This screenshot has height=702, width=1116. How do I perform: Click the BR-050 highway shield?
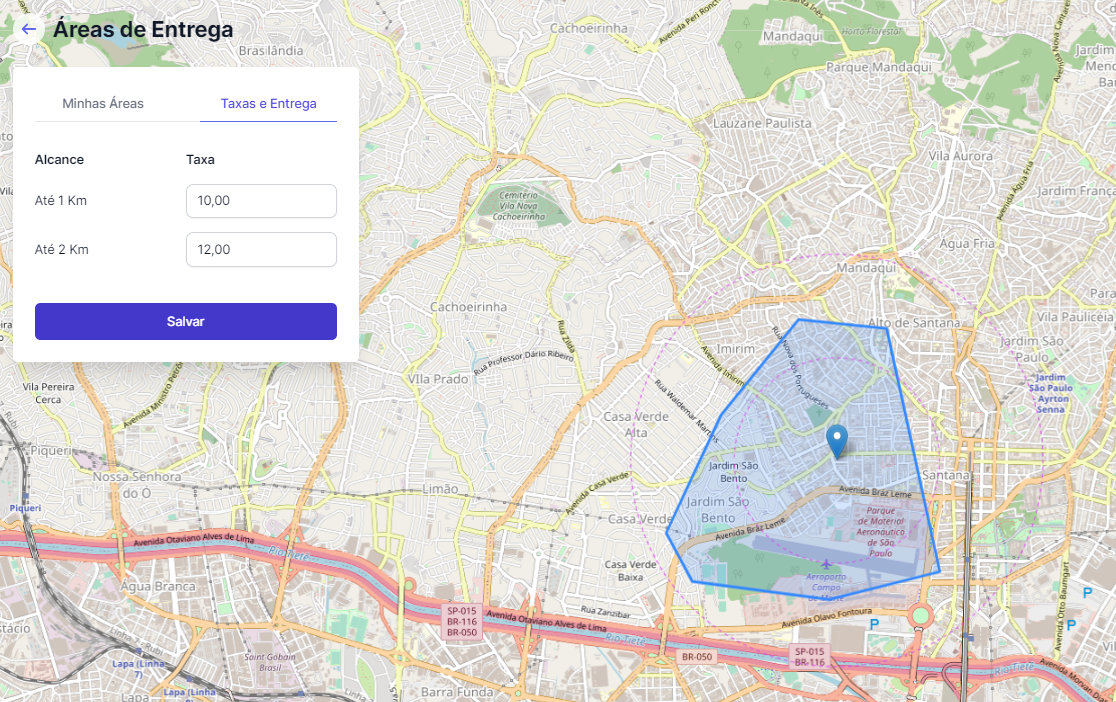coord(696,657)
